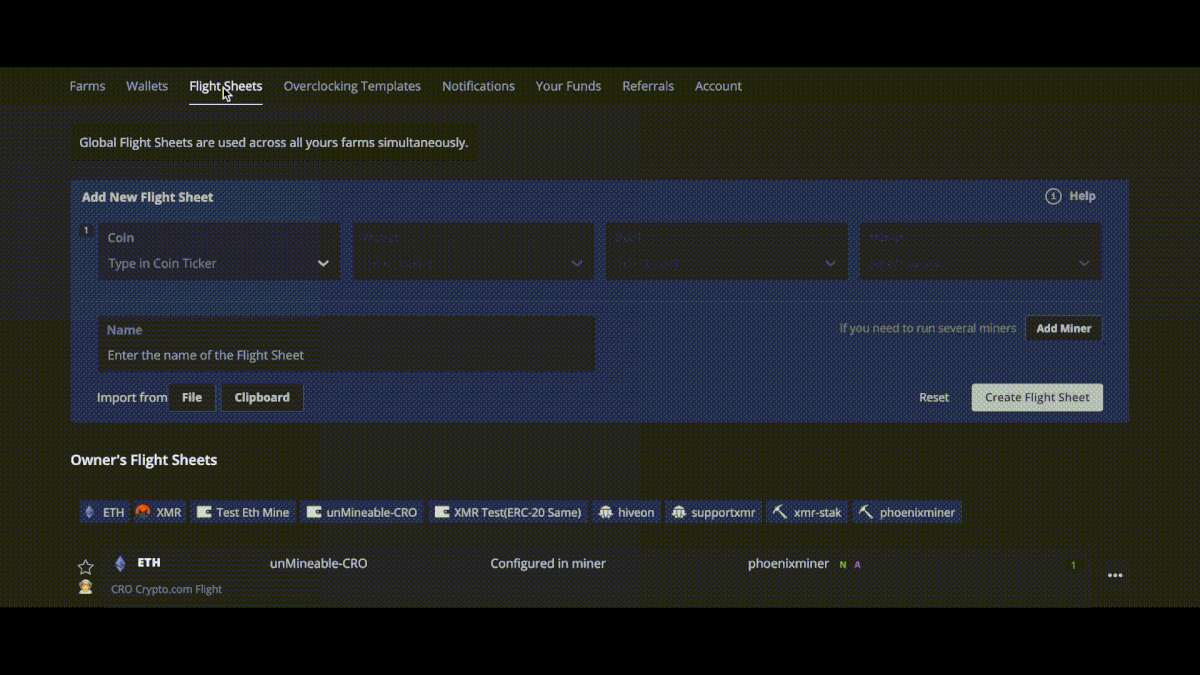Click CRO Crypto.com Flight name

point(166,589)
